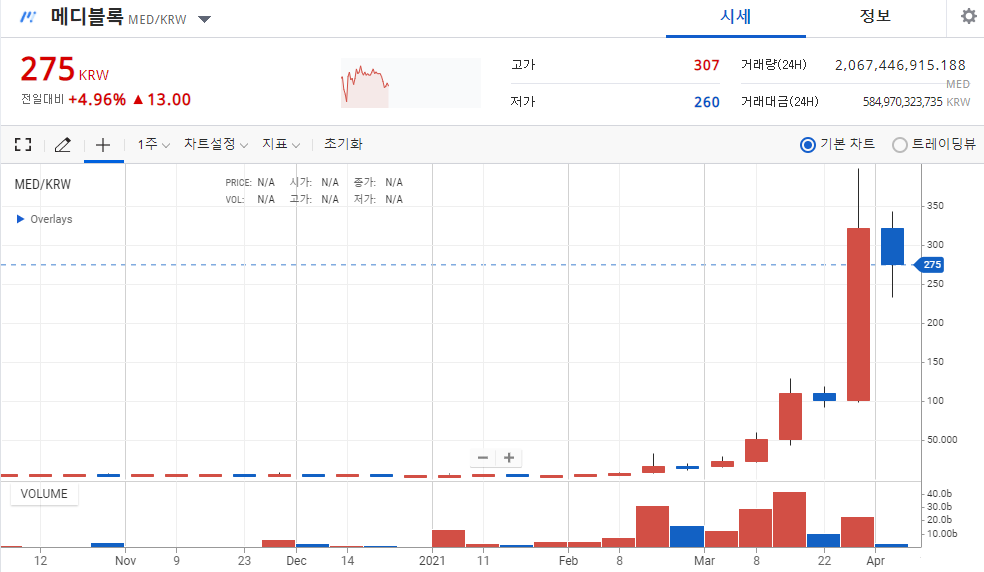Select the 트레이딩뷰 radio button
The height and width of the screenshot is (572, 984).
tap(899, 145)
